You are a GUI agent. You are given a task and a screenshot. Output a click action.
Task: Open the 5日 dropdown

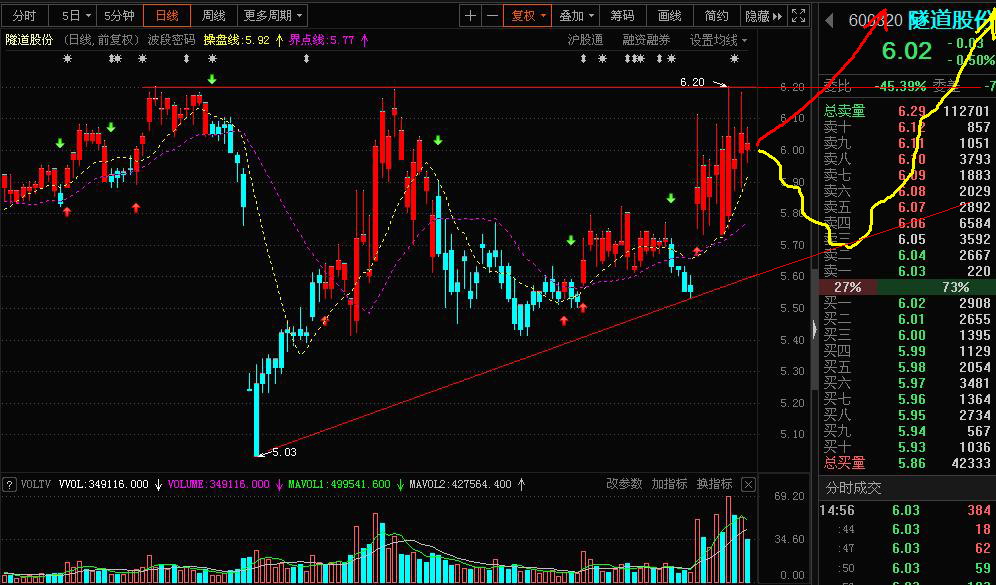[76, 16]
